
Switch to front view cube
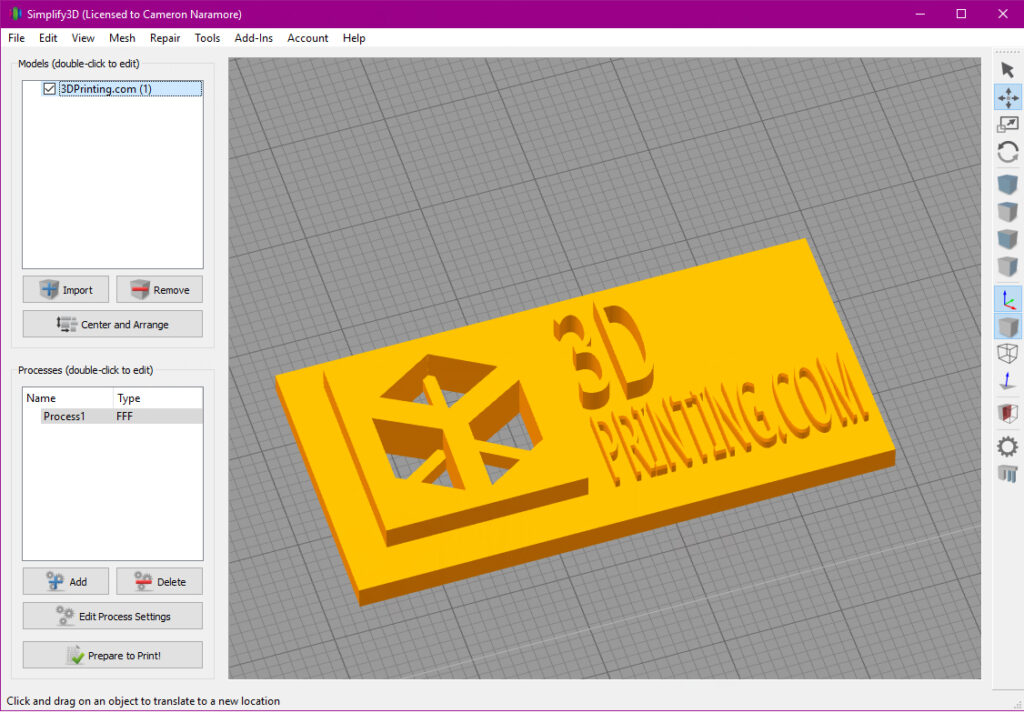[1008, 239]
